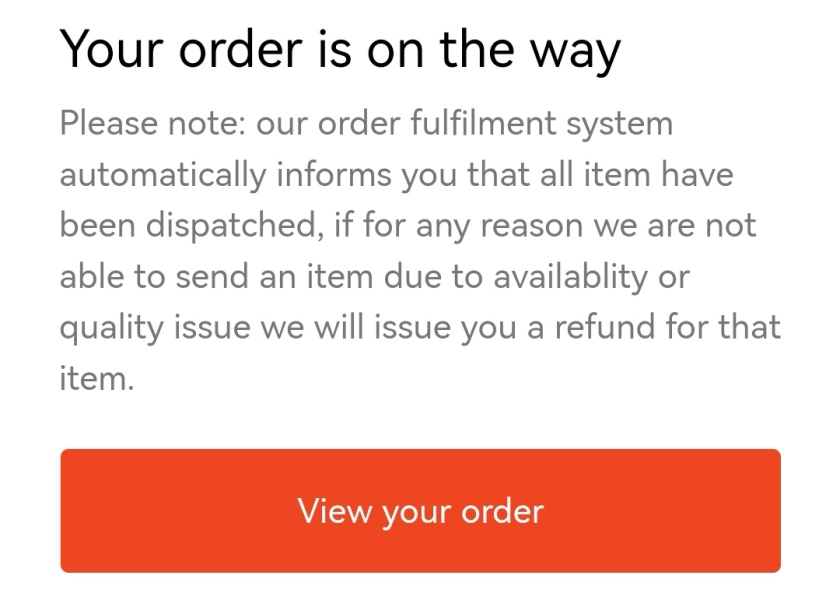Click the phrase 'if for any reason'

point(449,227)
